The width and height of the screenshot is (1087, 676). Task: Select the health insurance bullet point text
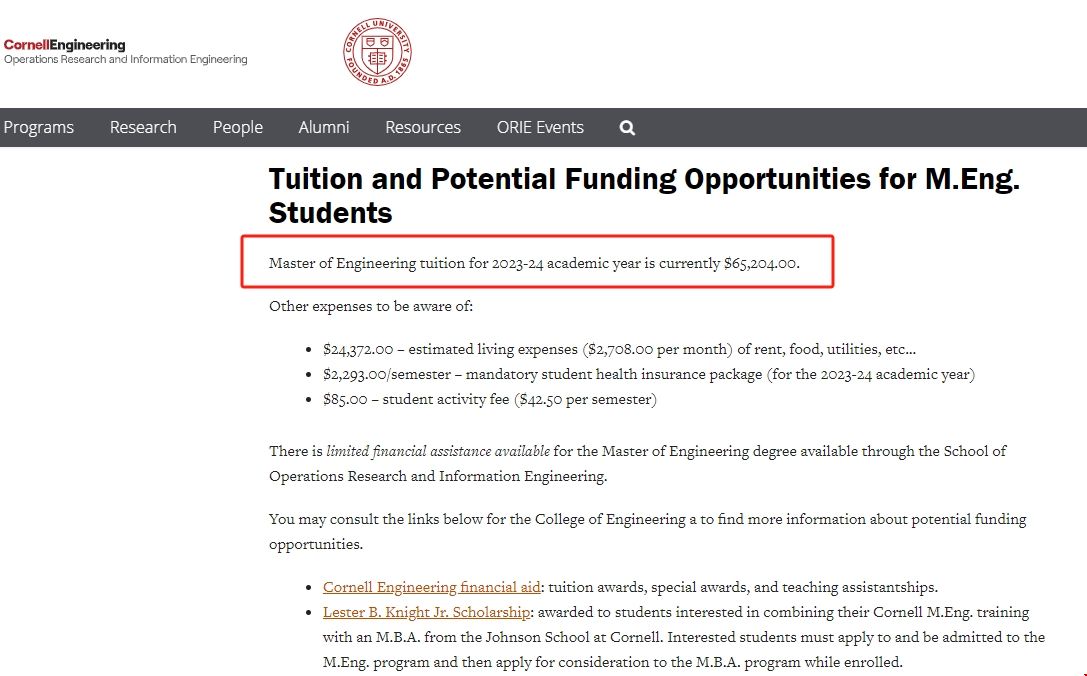(650, 374)
